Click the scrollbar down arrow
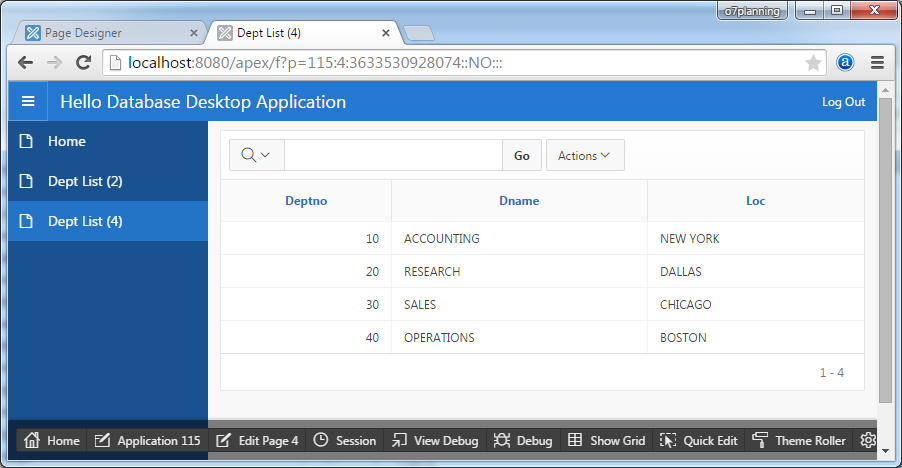The width and height of the screenshot is (902, 468). click(x=885, y=451)
